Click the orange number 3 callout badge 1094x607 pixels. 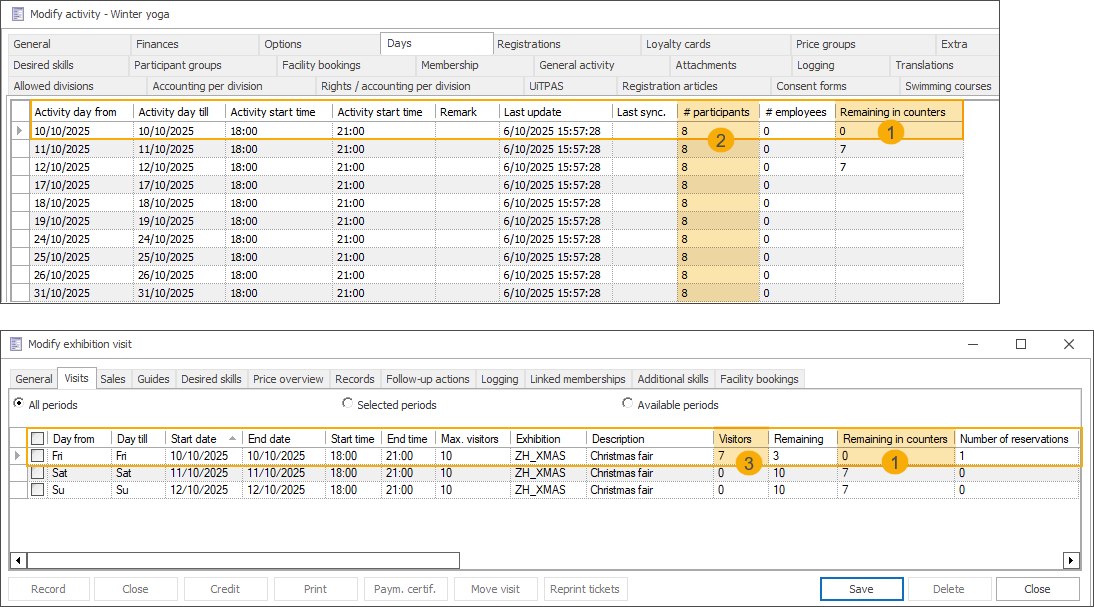(747, 462)
